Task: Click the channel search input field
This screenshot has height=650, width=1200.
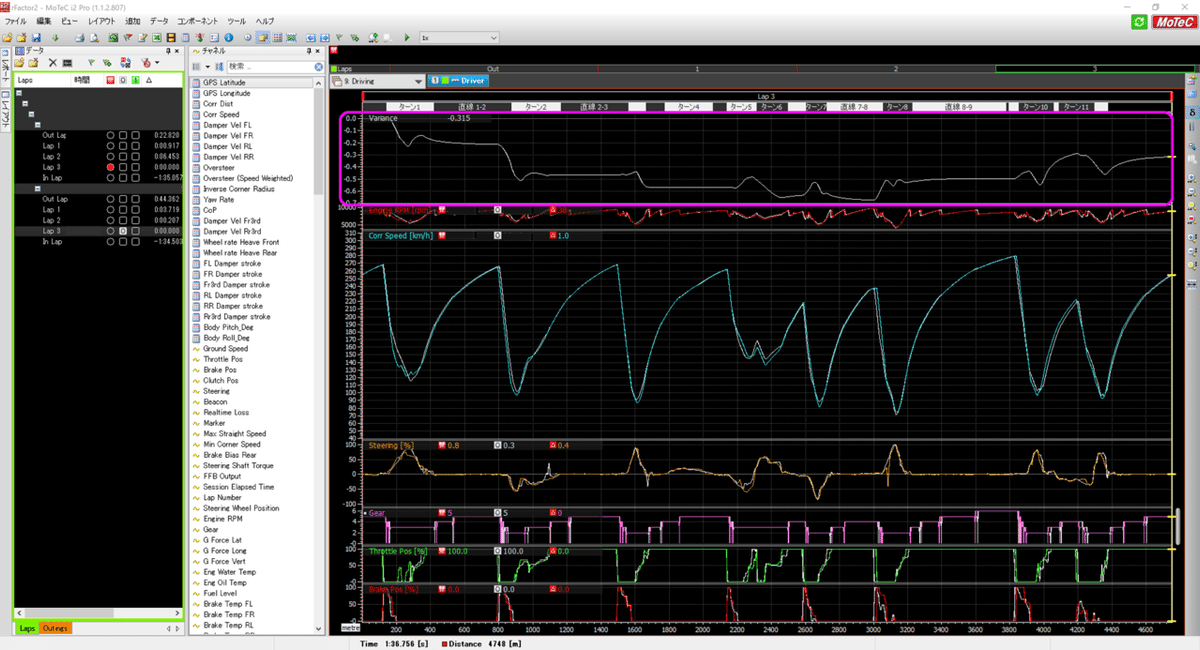Action: pyautogui.click(x=266, y=66)
